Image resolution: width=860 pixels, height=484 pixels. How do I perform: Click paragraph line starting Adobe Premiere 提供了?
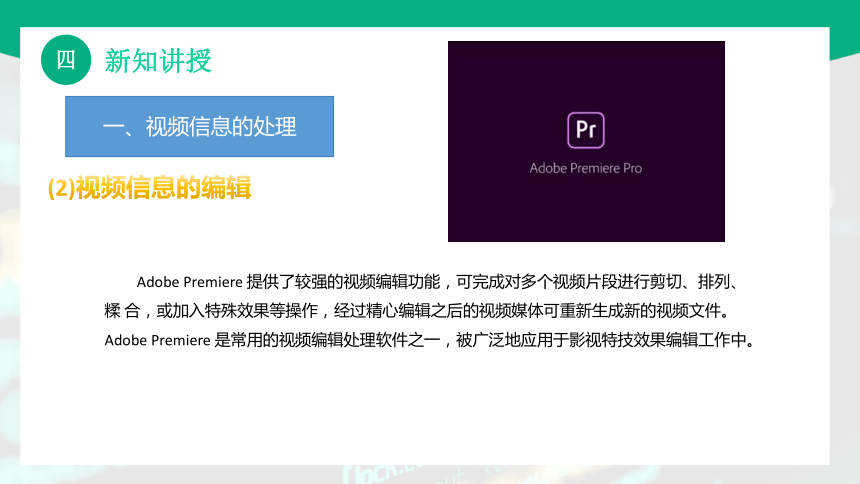439,282
